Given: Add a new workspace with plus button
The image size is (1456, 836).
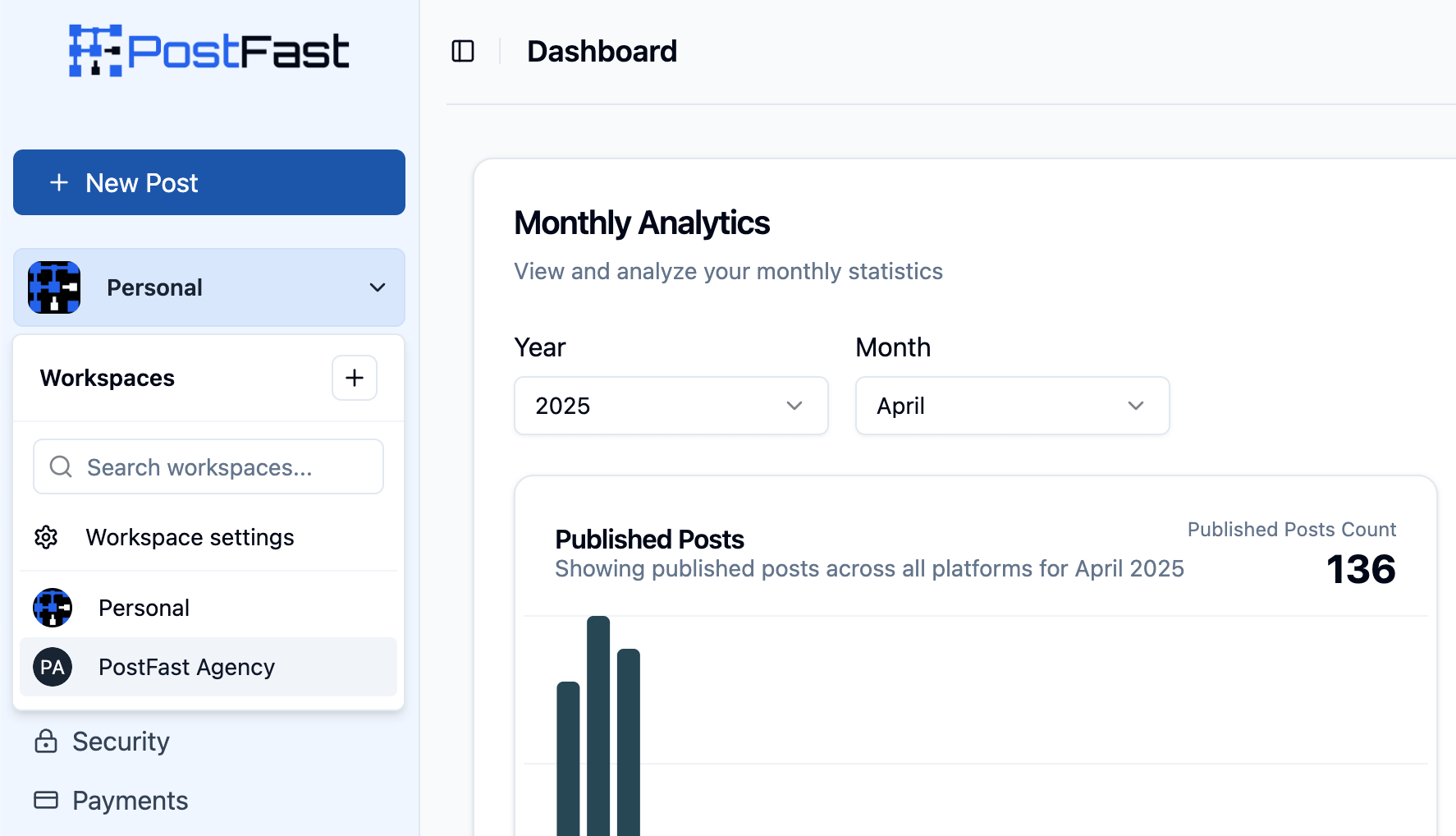Looking at the screenshot, I should (x=355, y=378).
